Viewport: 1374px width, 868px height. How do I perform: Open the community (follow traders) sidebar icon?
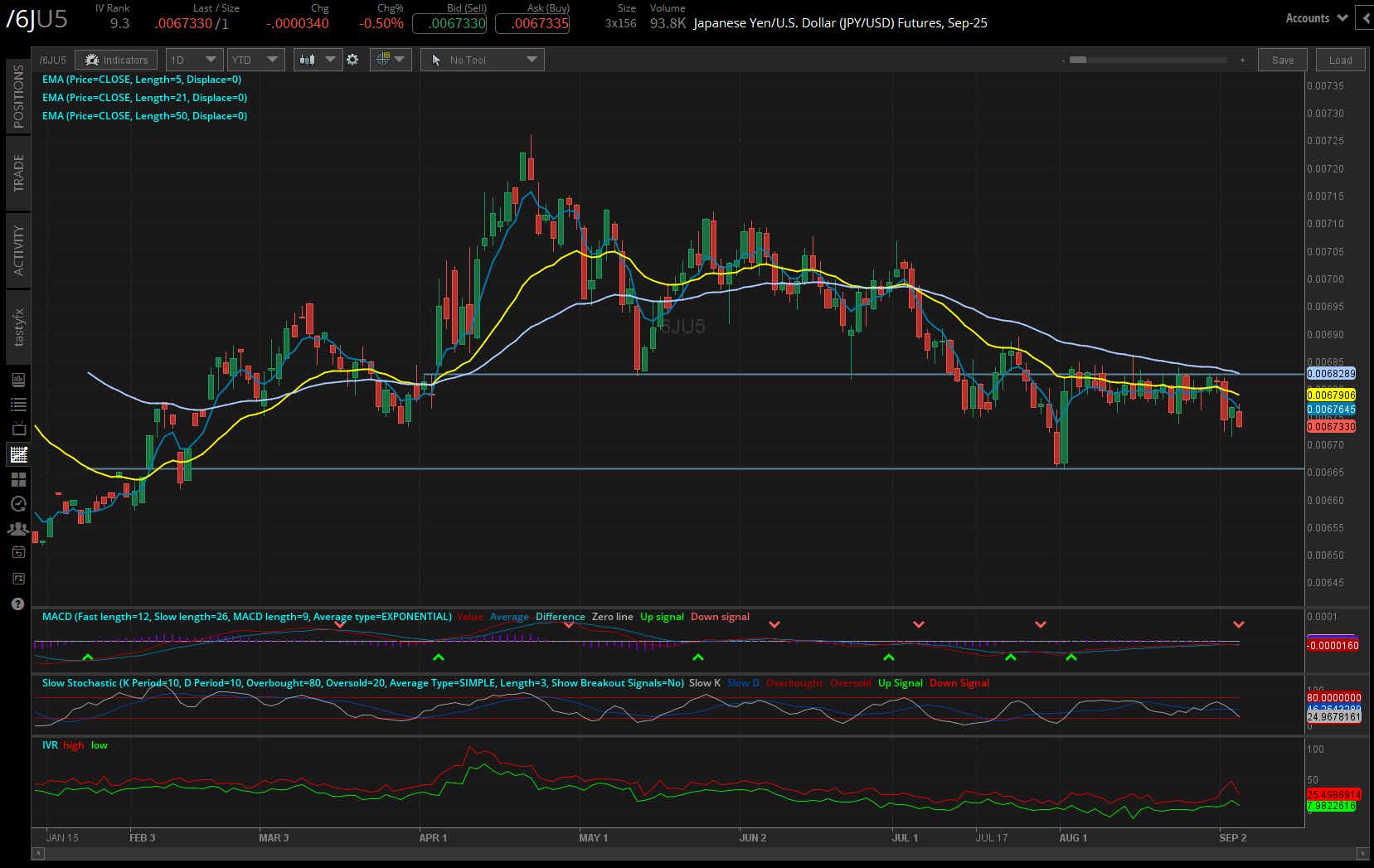coord(18,529)
